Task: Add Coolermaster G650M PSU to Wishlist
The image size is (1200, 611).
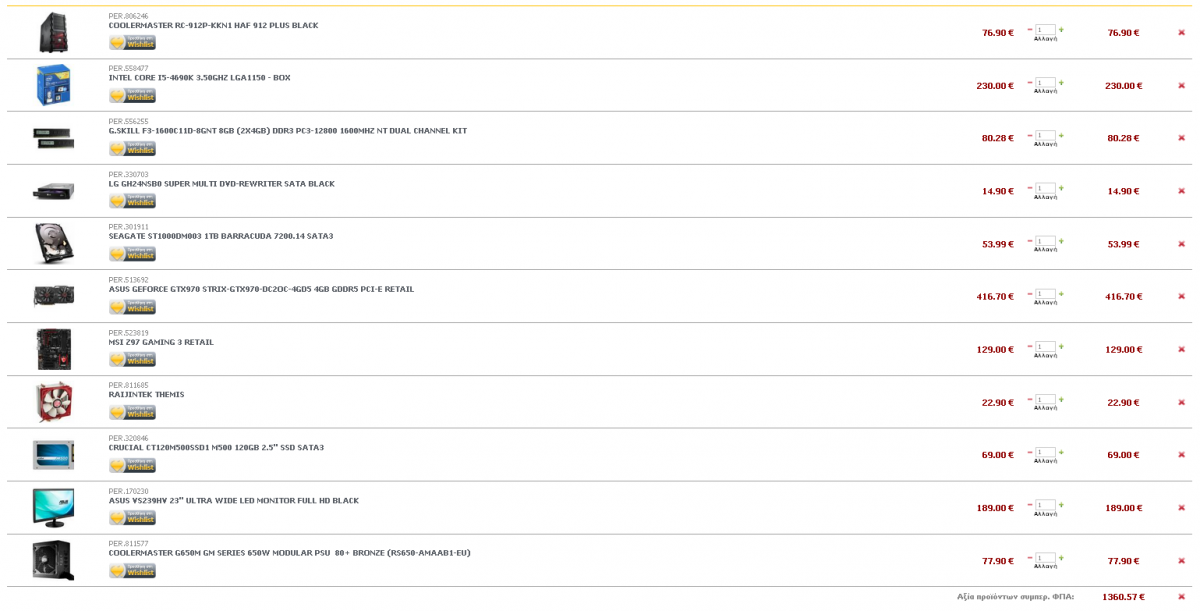Action: (x=132, y=571)
